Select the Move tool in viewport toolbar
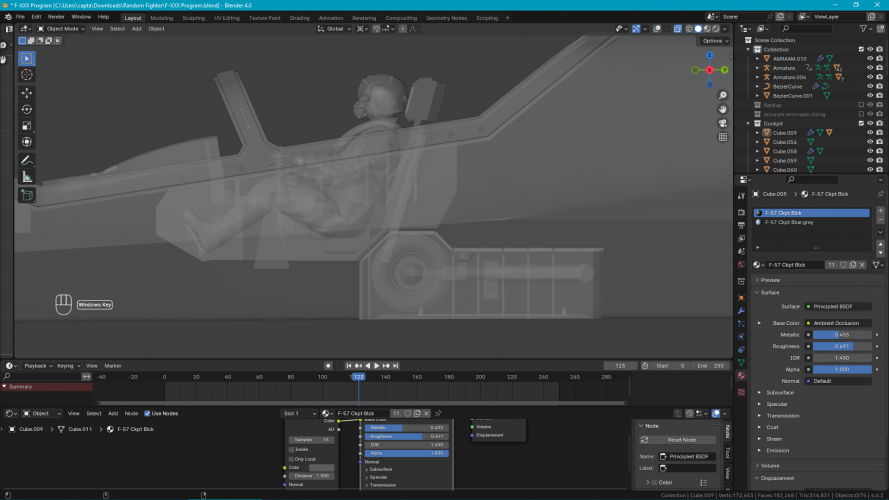The image size is (889, 500). click(x=27, y=92)
